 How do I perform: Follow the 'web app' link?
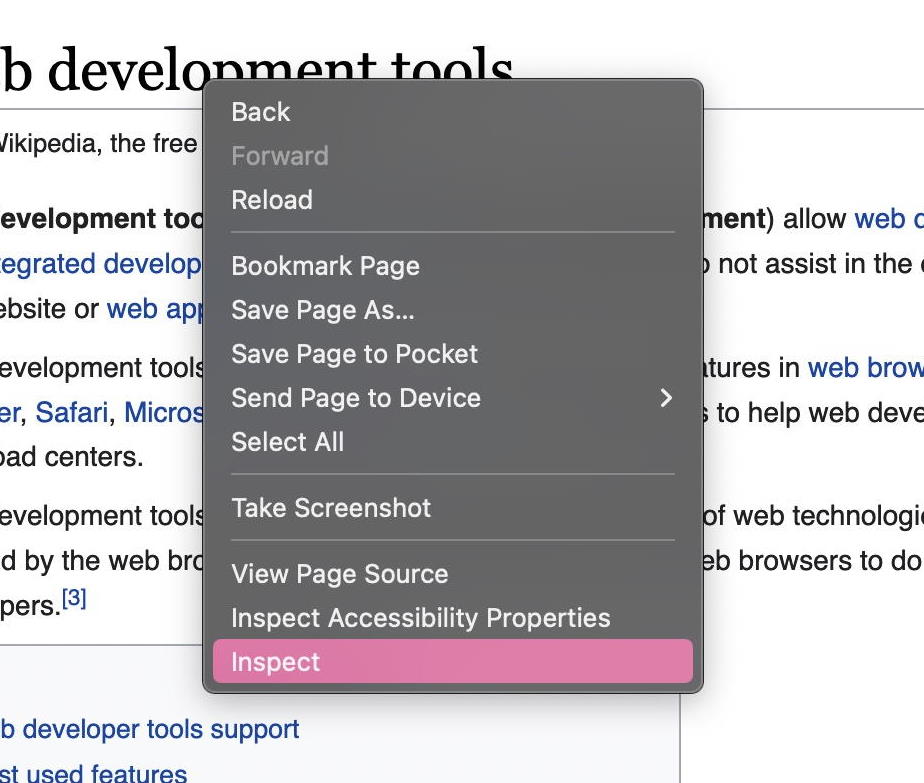pos(154,309)
